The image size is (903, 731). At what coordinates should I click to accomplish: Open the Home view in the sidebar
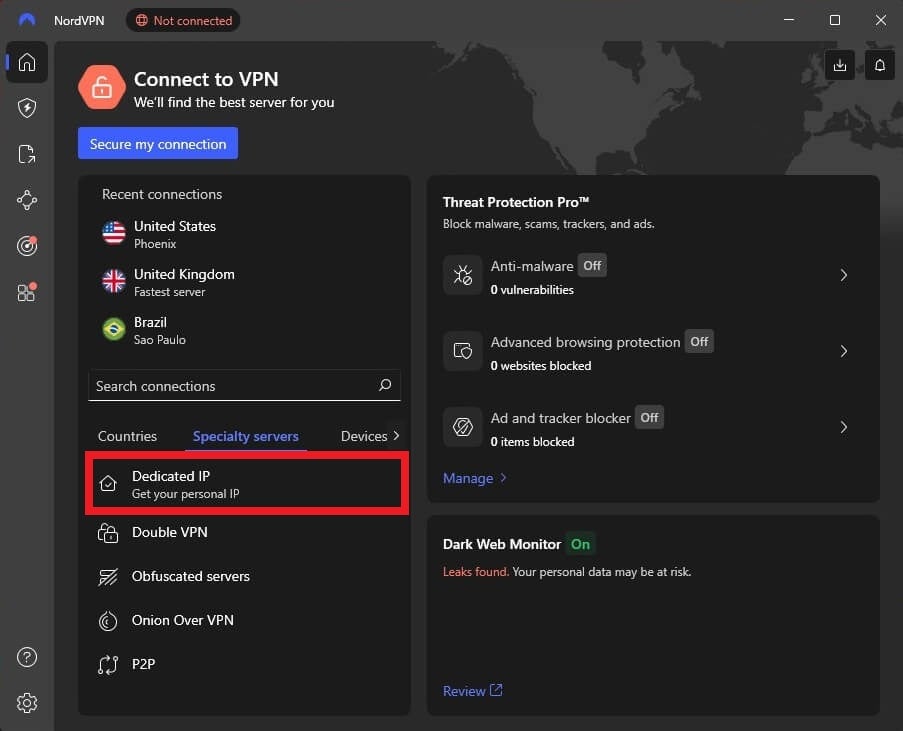[x=27, y=62]
